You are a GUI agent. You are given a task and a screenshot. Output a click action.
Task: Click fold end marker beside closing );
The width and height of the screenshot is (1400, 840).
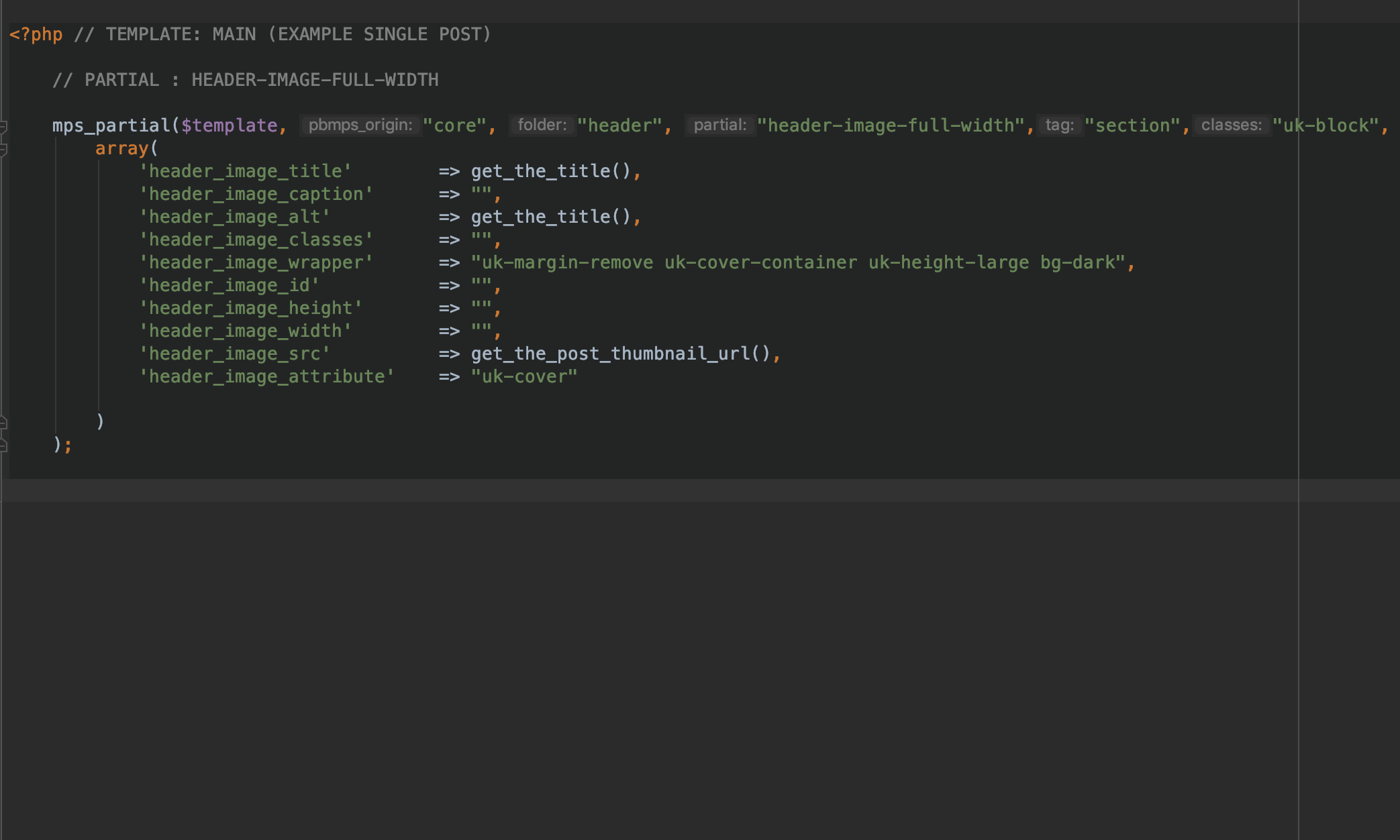point(3,445)
